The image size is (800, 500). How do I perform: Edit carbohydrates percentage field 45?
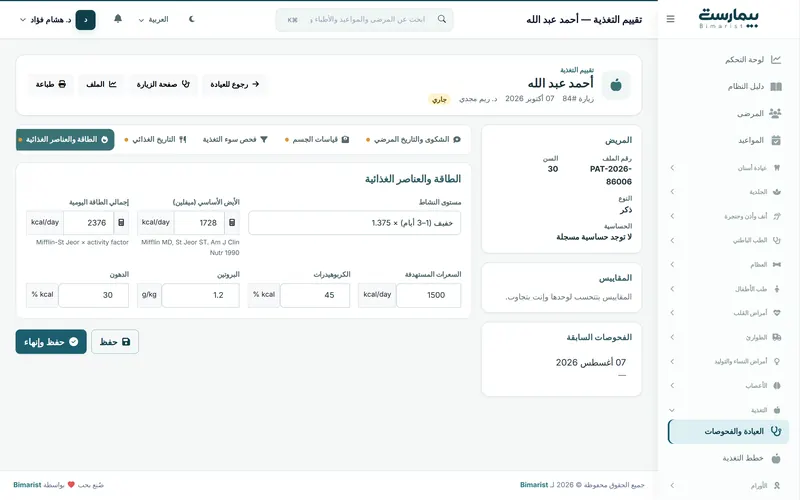point(315,295)
